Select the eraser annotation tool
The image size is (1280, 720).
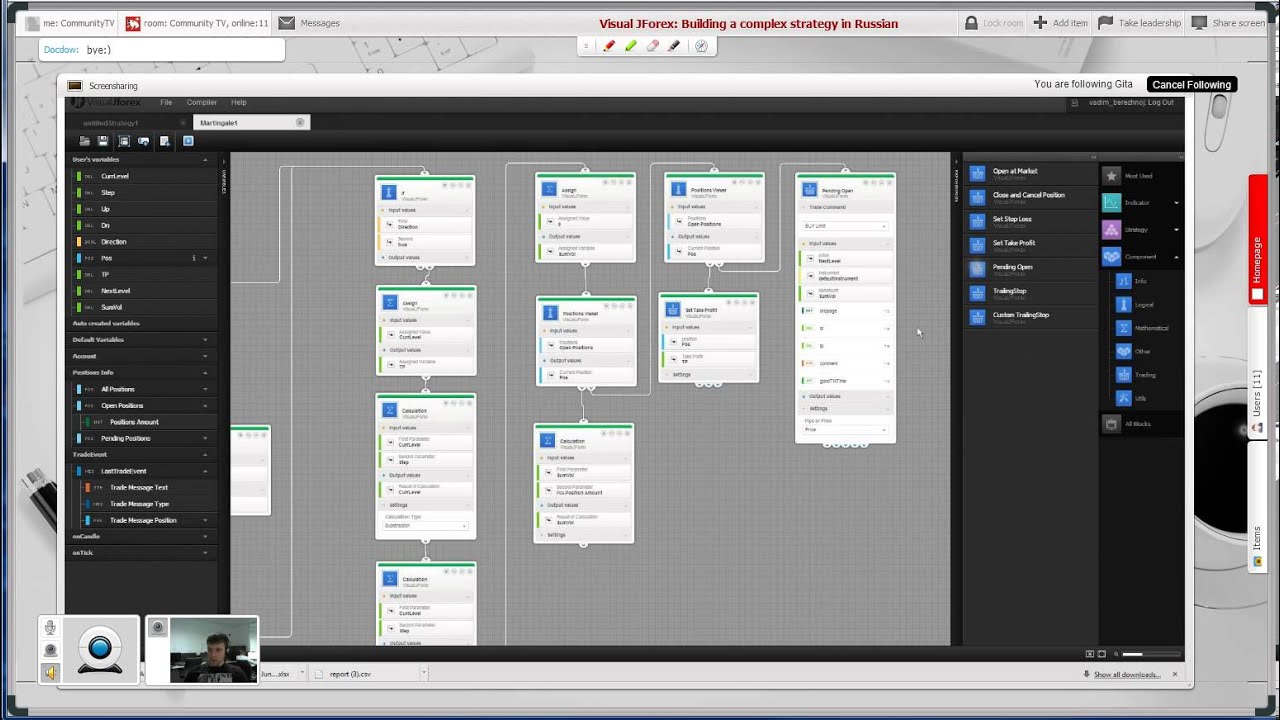(x=652, y=46)
